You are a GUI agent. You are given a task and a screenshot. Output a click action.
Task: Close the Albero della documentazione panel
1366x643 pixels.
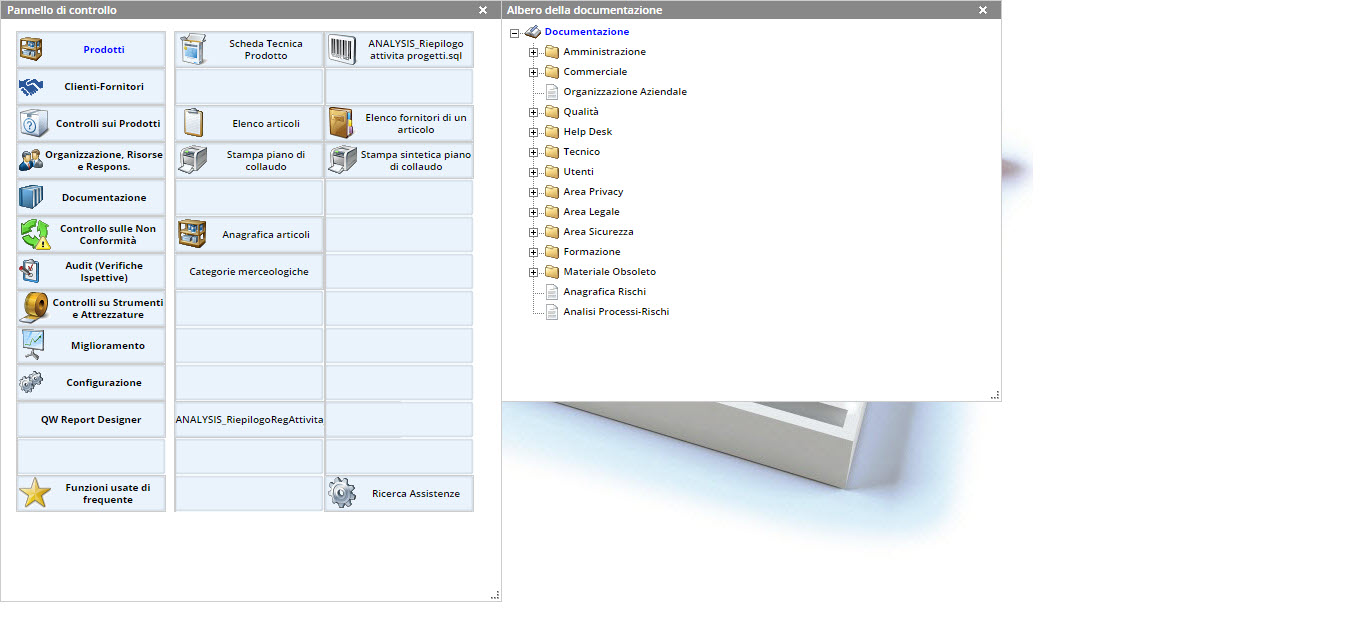[x=983, y=10]
